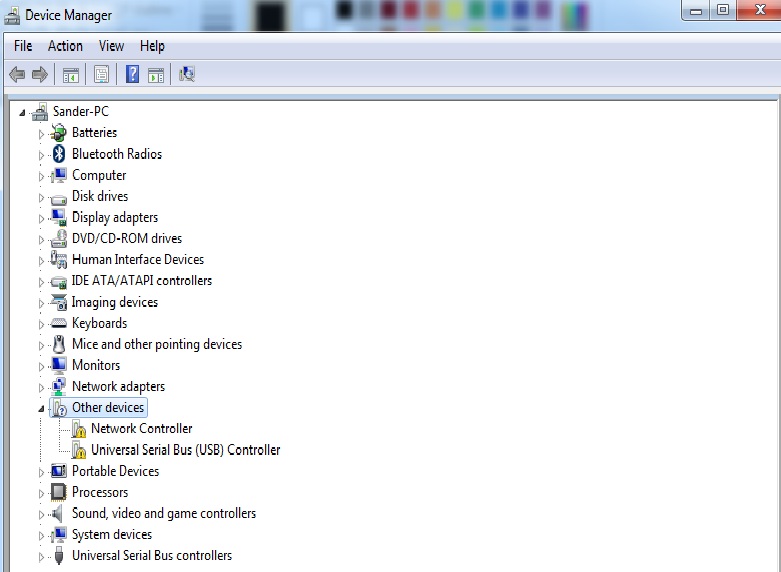Open the Help menu

[x=152, y=46]
